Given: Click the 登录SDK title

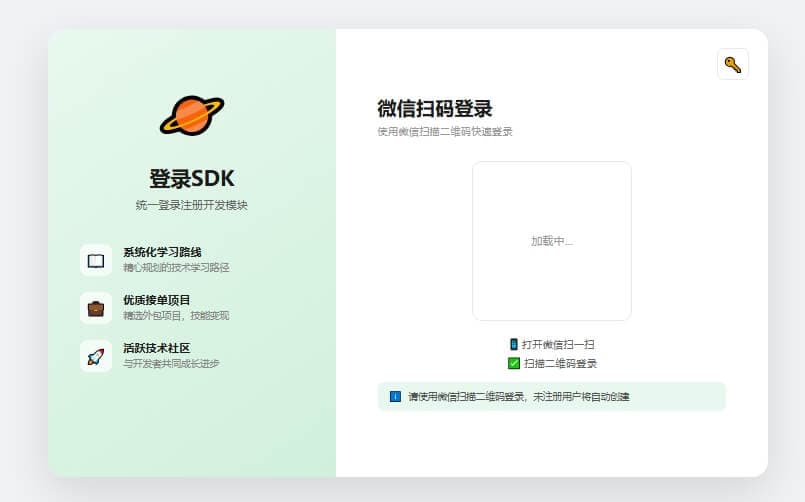Looking at the screenshot, I should [192, 179].
